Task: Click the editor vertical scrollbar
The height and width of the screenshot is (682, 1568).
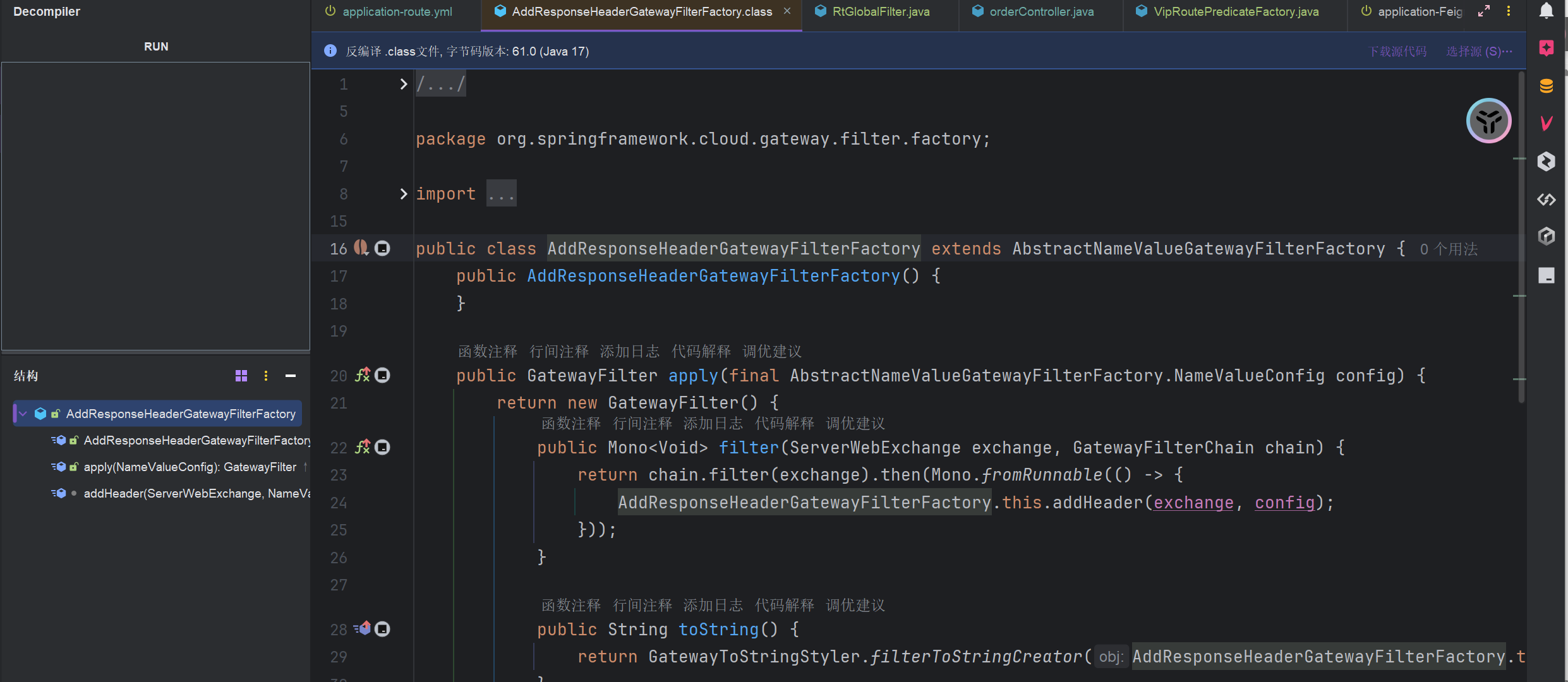Action: (x=1521, y=240)
